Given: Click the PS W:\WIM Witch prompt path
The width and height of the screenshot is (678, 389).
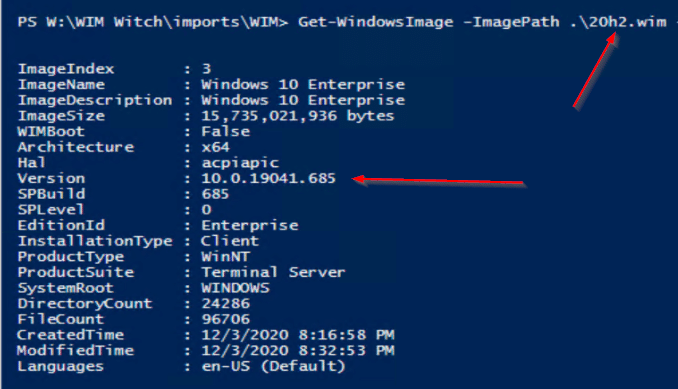Looking at the screenshot, I should click(153, 22).
